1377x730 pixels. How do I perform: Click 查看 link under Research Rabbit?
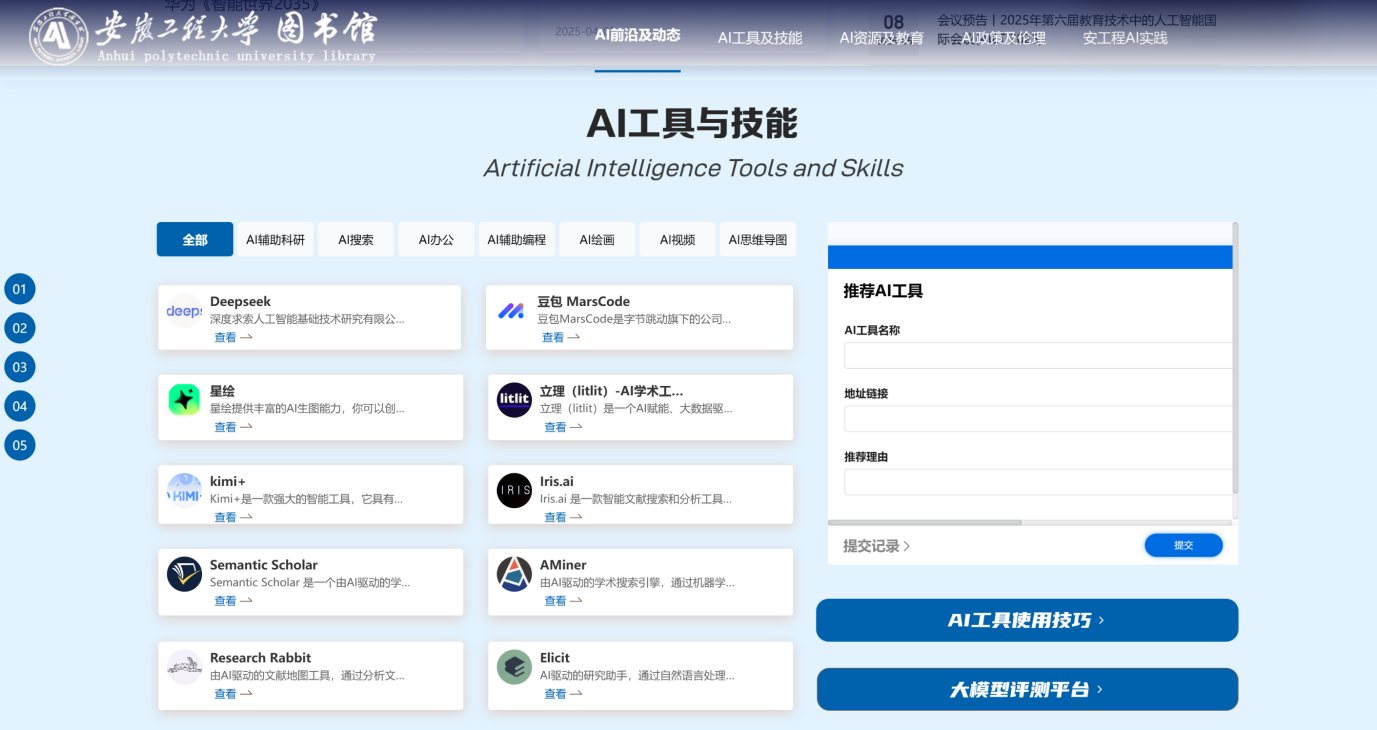[226, 694]
